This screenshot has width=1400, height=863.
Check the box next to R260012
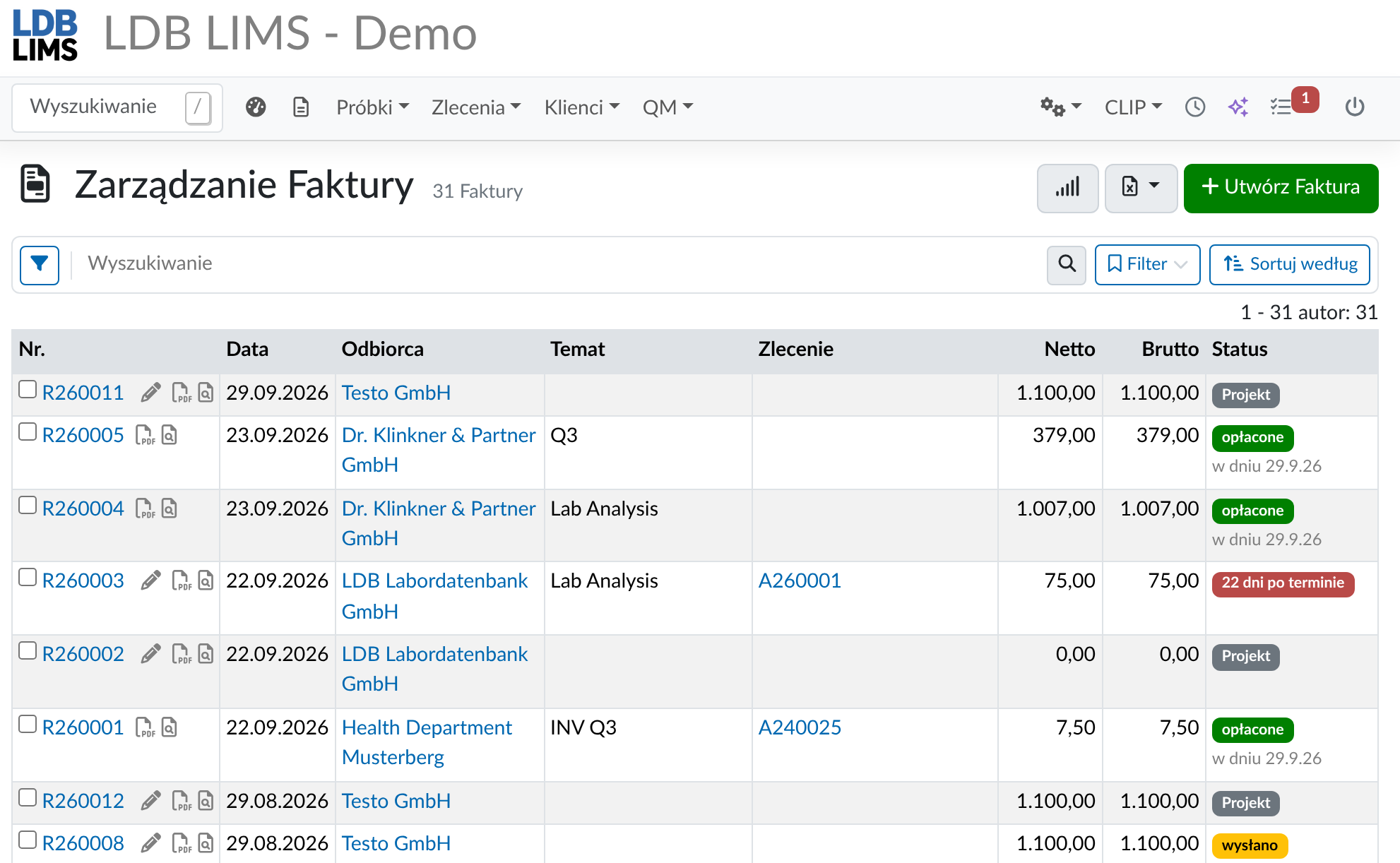click(x=28, y=798)
